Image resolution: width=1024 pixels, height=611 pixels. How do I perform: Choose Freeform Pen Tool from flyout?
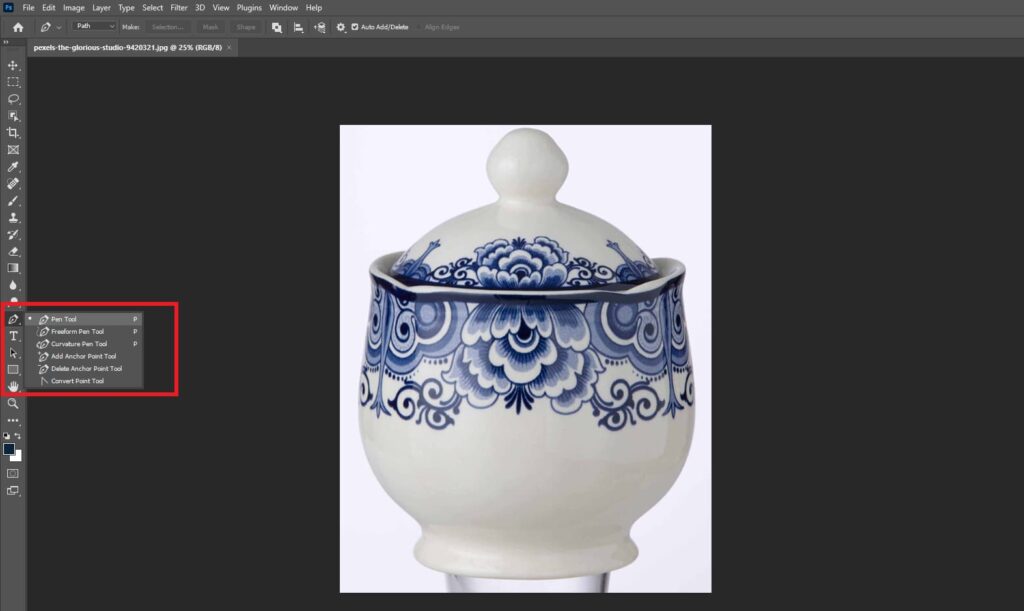(x=85, y=332)
